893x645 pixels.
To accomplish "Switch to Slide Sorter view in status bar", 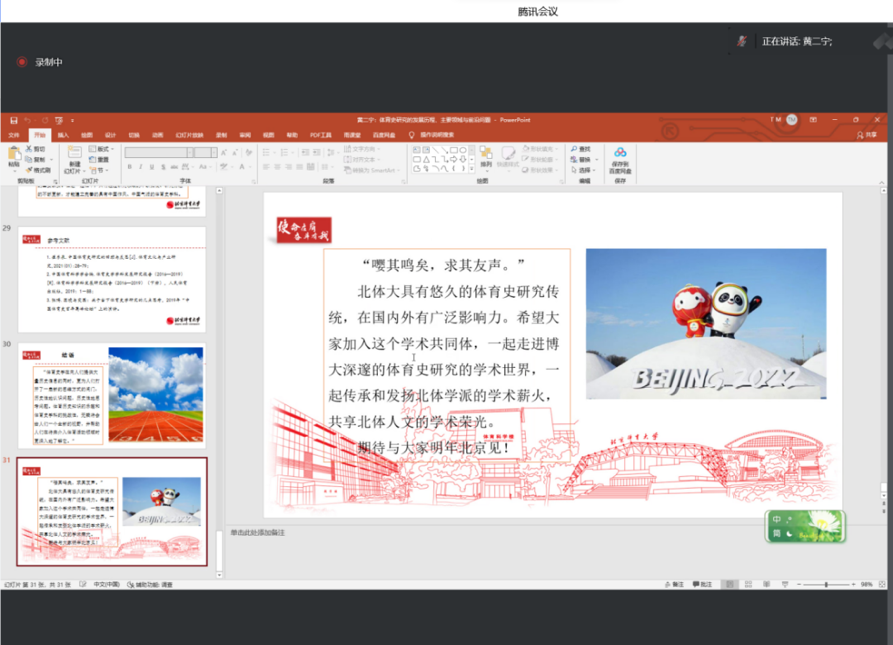I will [749, 583].
